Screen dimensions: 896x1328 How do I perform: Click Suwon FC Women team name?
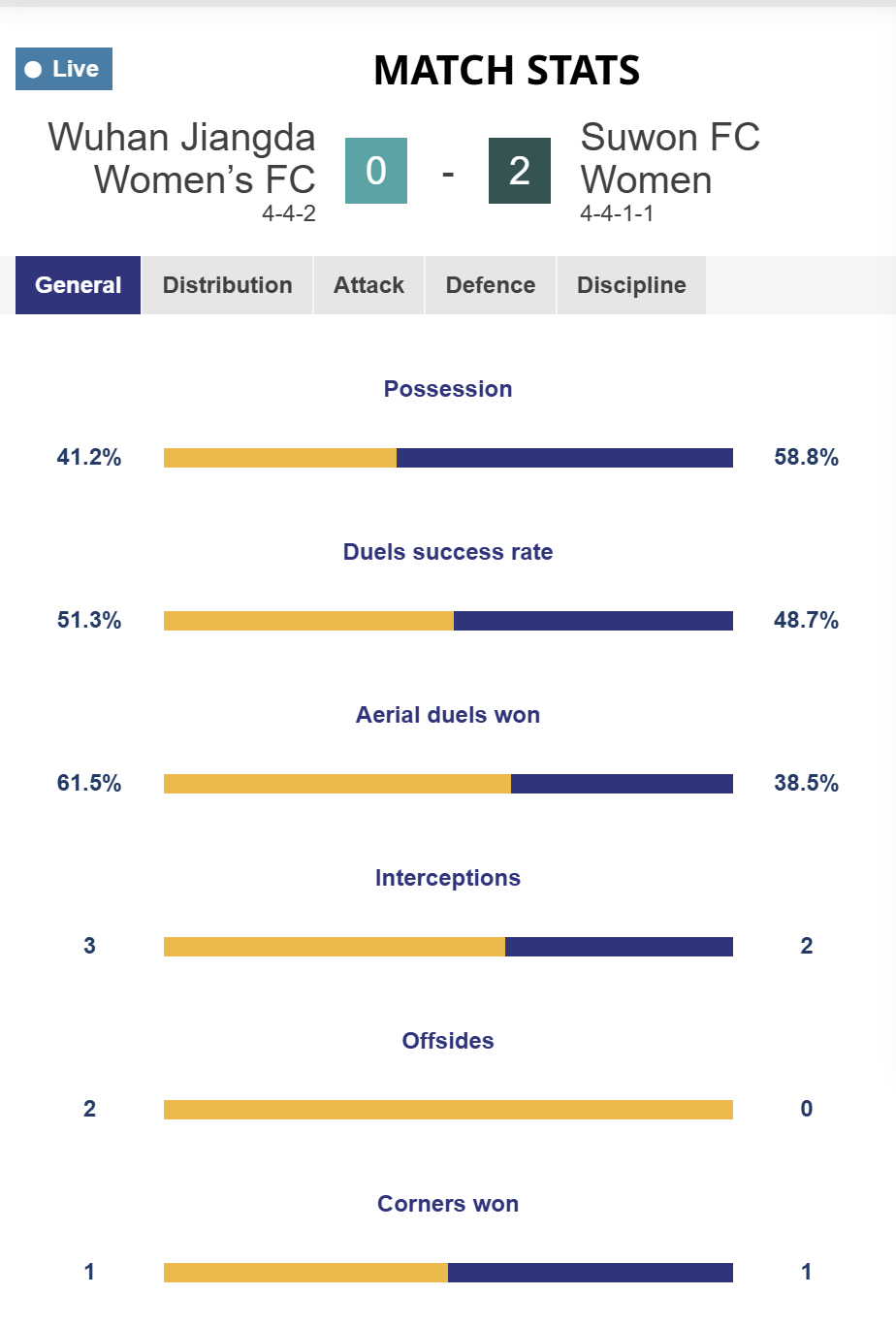[x=669, y=158]
